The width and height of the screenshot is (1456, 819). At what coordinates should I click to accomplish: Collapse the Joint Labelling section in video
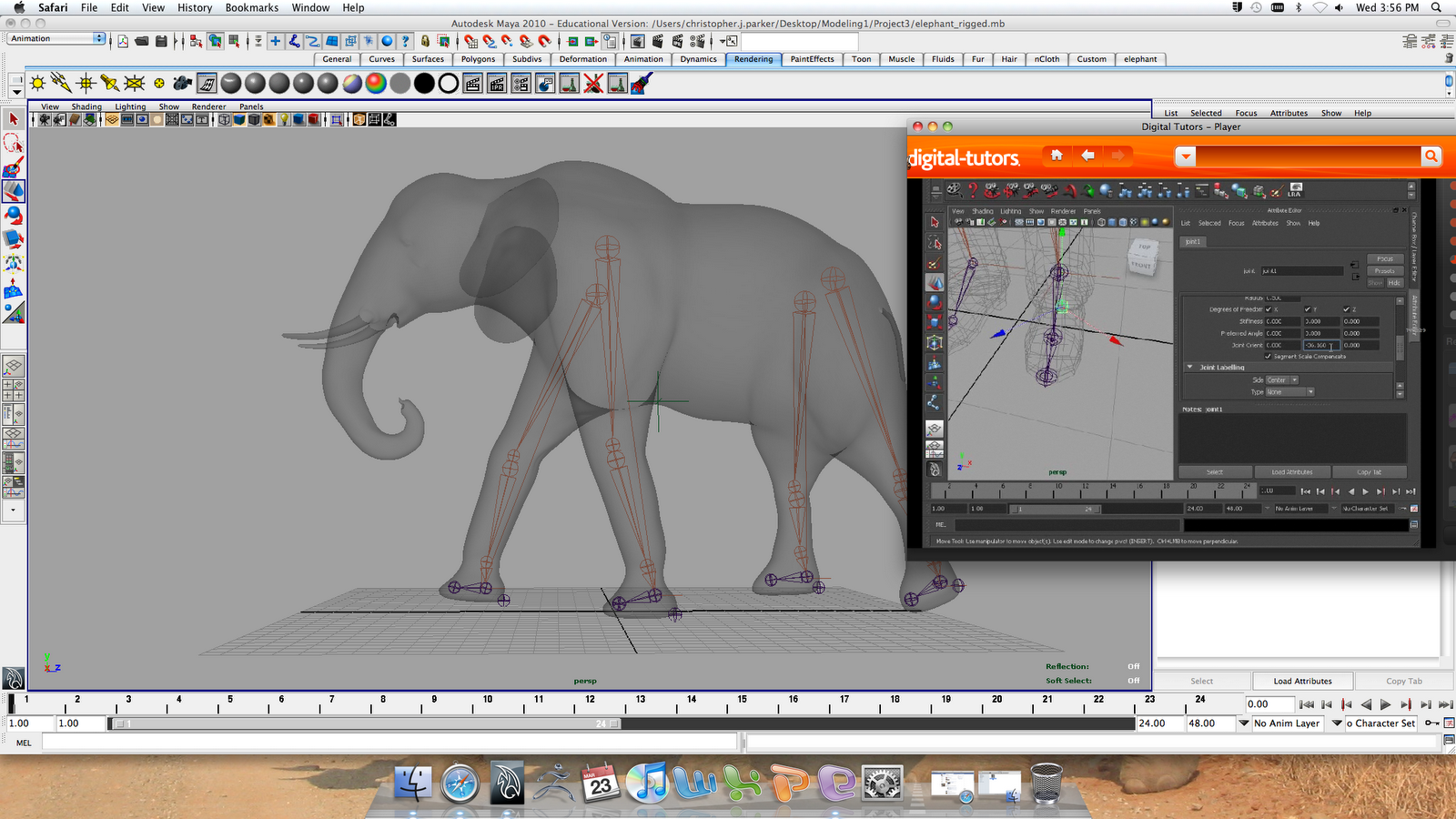point(1189,368)
